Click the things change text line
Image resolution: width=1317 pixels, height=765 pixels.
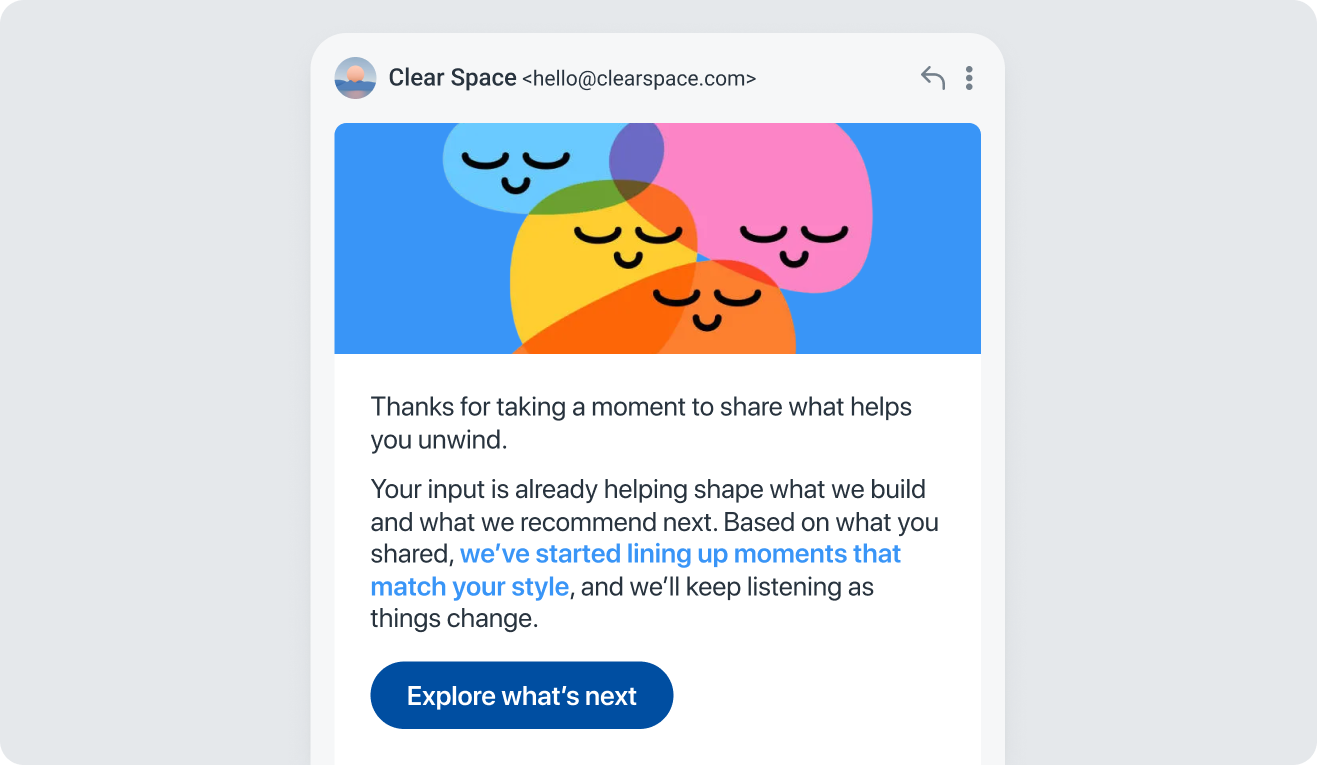click(x=454, y=619)
